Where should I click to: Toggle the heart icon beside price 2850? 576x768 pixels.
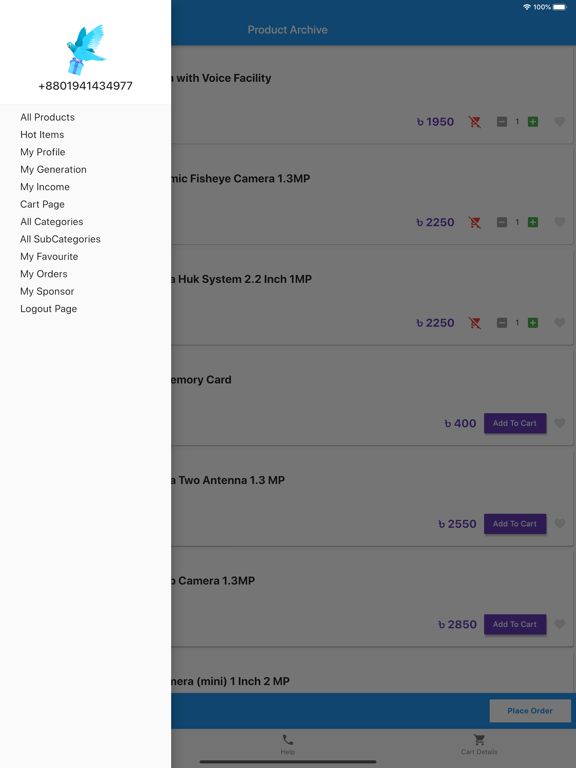click(560, 624)
